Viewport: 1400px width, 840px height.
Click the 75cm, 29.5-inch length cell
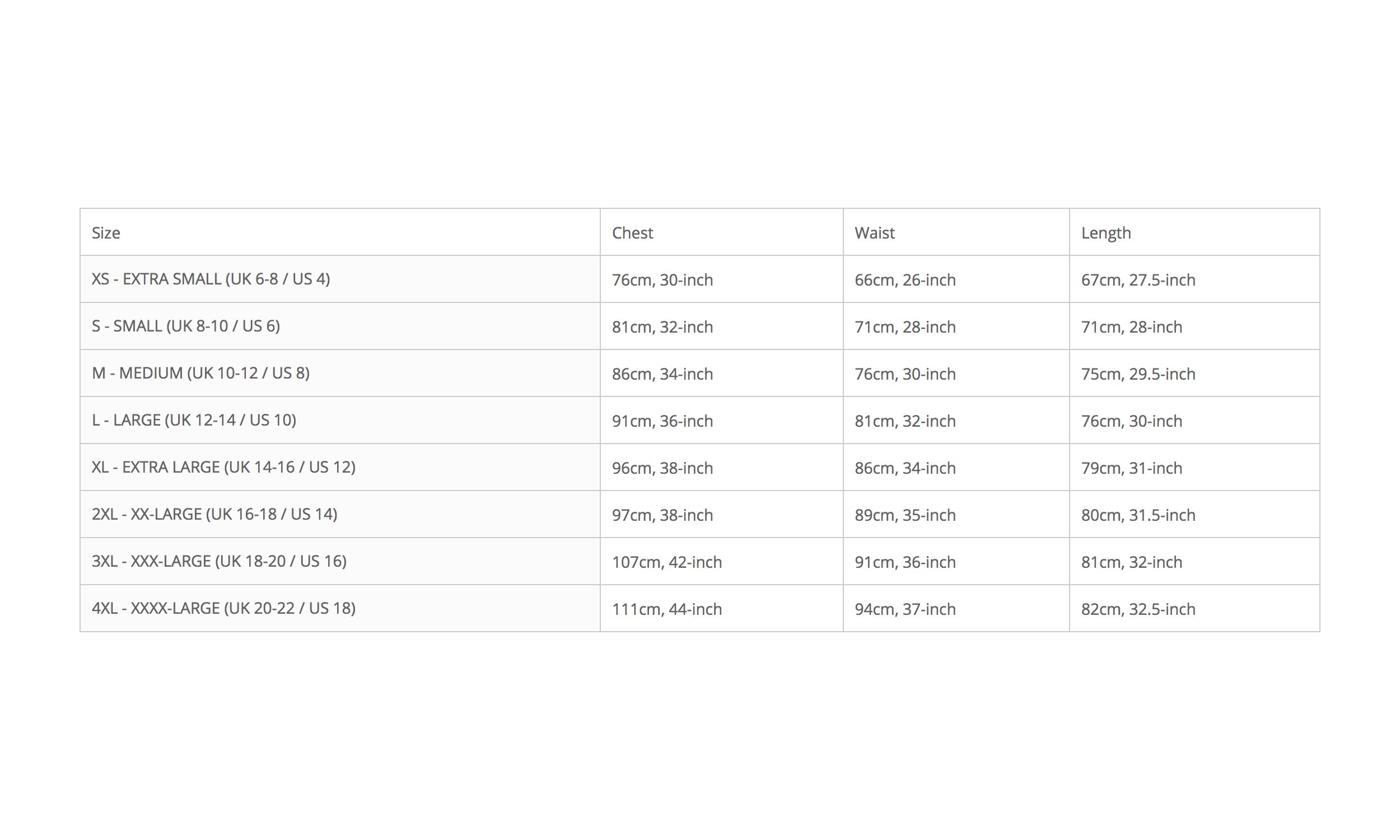point(1138,374)
